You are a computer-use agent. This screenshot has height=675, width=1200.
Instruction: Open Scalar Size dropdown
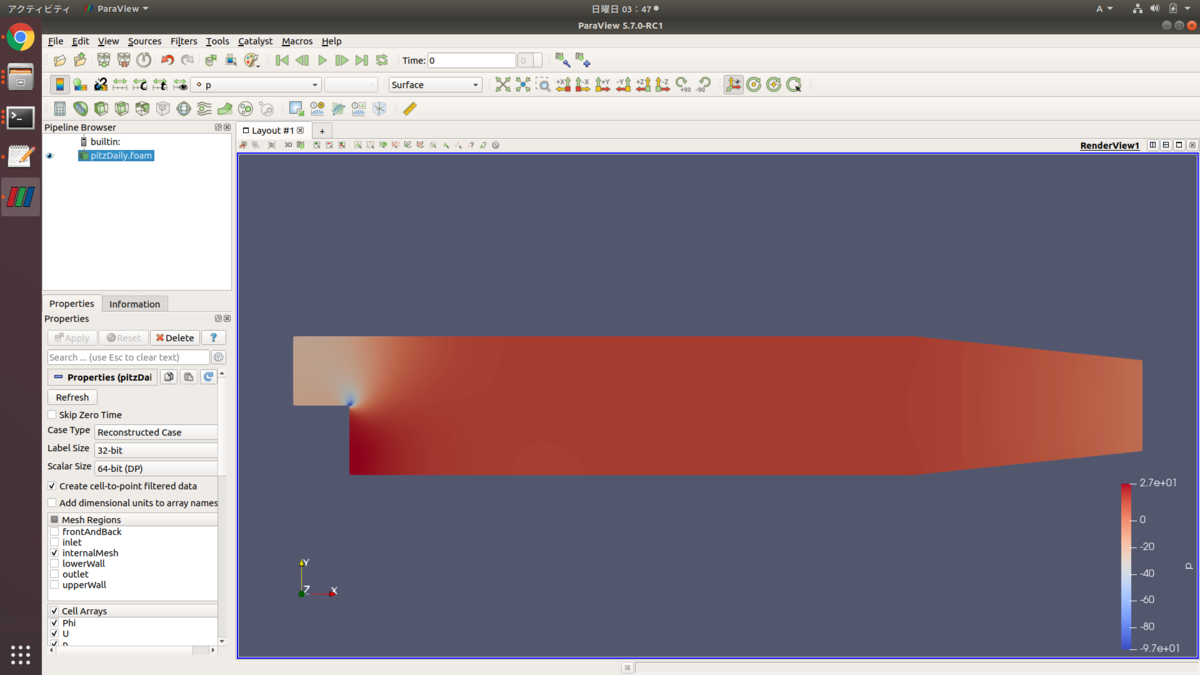(x=156, y=468)
